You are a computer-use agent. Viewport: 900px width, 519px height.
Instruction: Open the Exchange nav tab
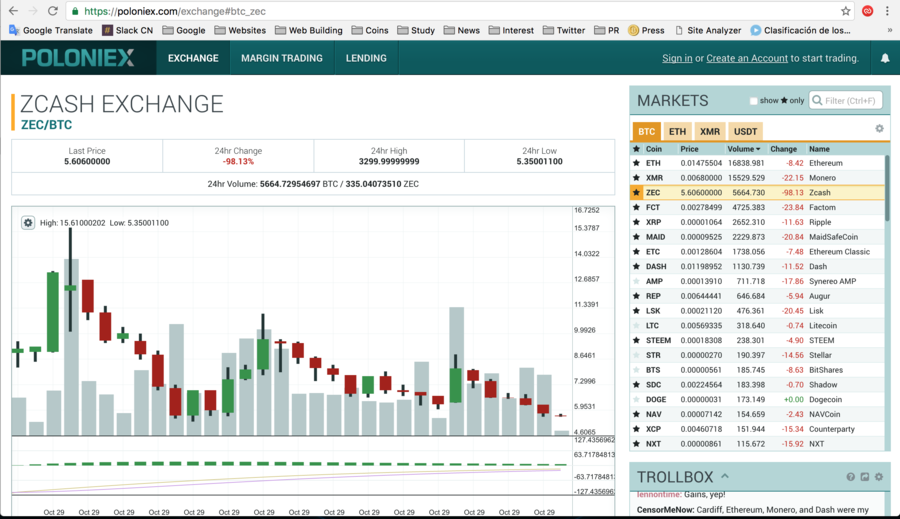(193, 58)
